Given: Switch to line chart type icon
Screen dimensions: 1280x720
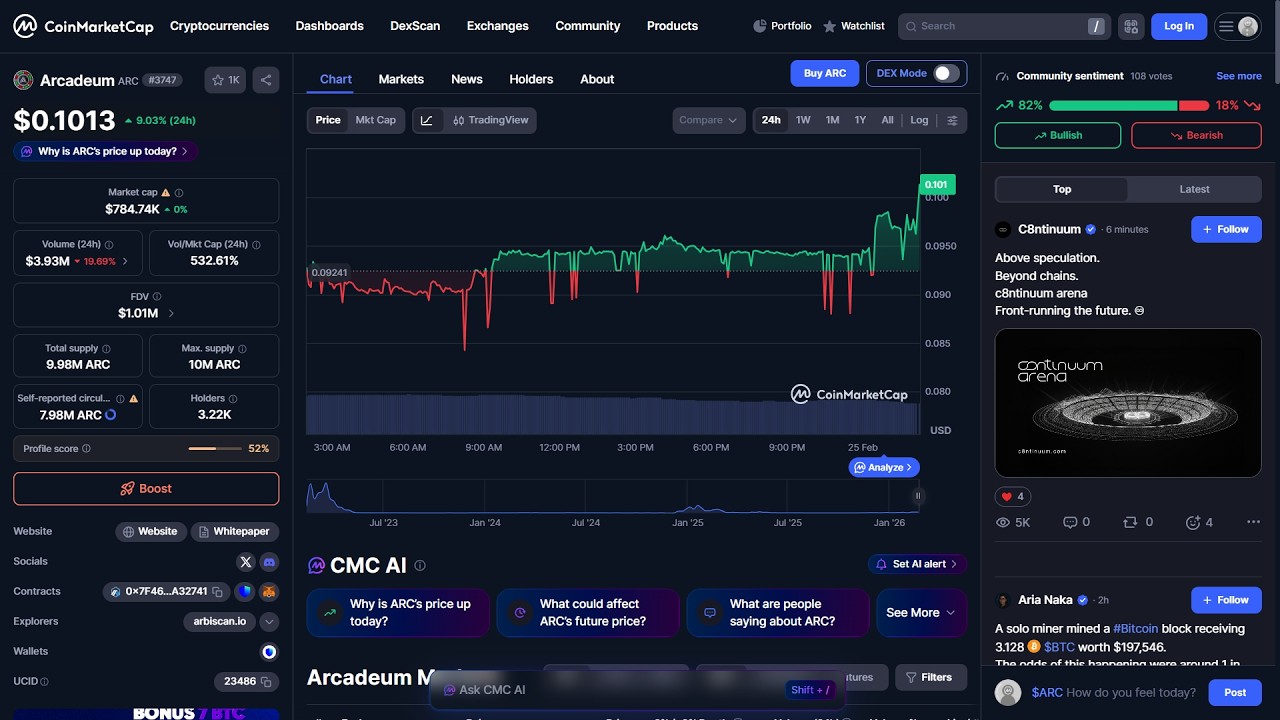Looking at the screenshot, I should pyautogui.click(x=427, y=120).
